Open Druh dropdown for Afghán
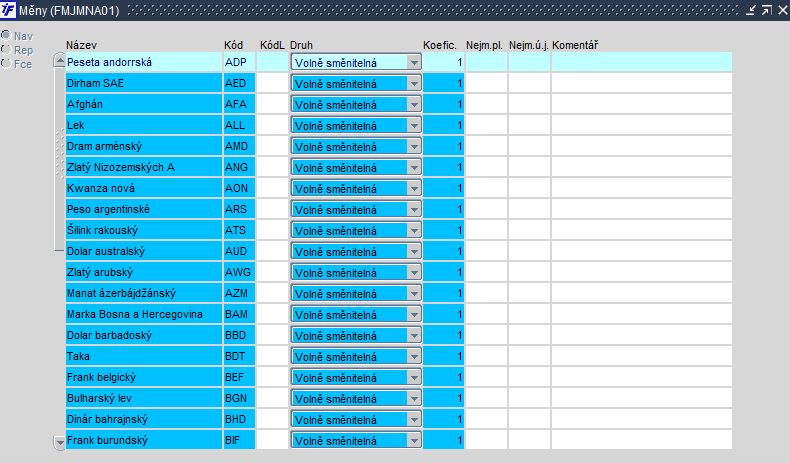The width and height of the screenshot is (790, 463). pyautogui.click(x=414, y=105)
